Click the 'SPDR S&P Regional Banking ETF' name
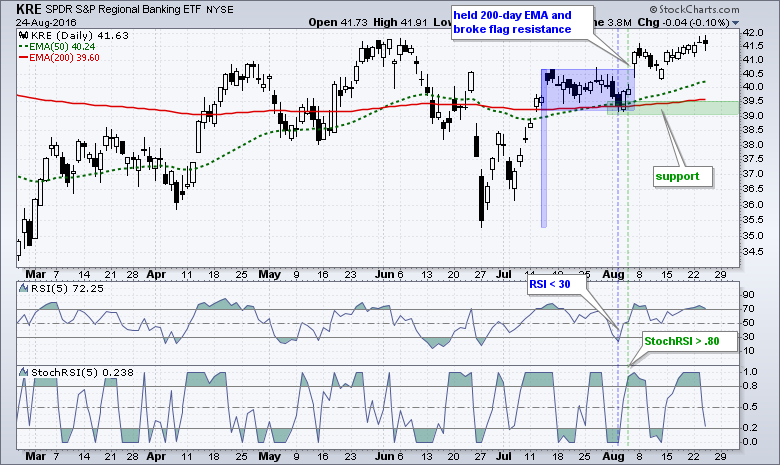 (124, 9)
